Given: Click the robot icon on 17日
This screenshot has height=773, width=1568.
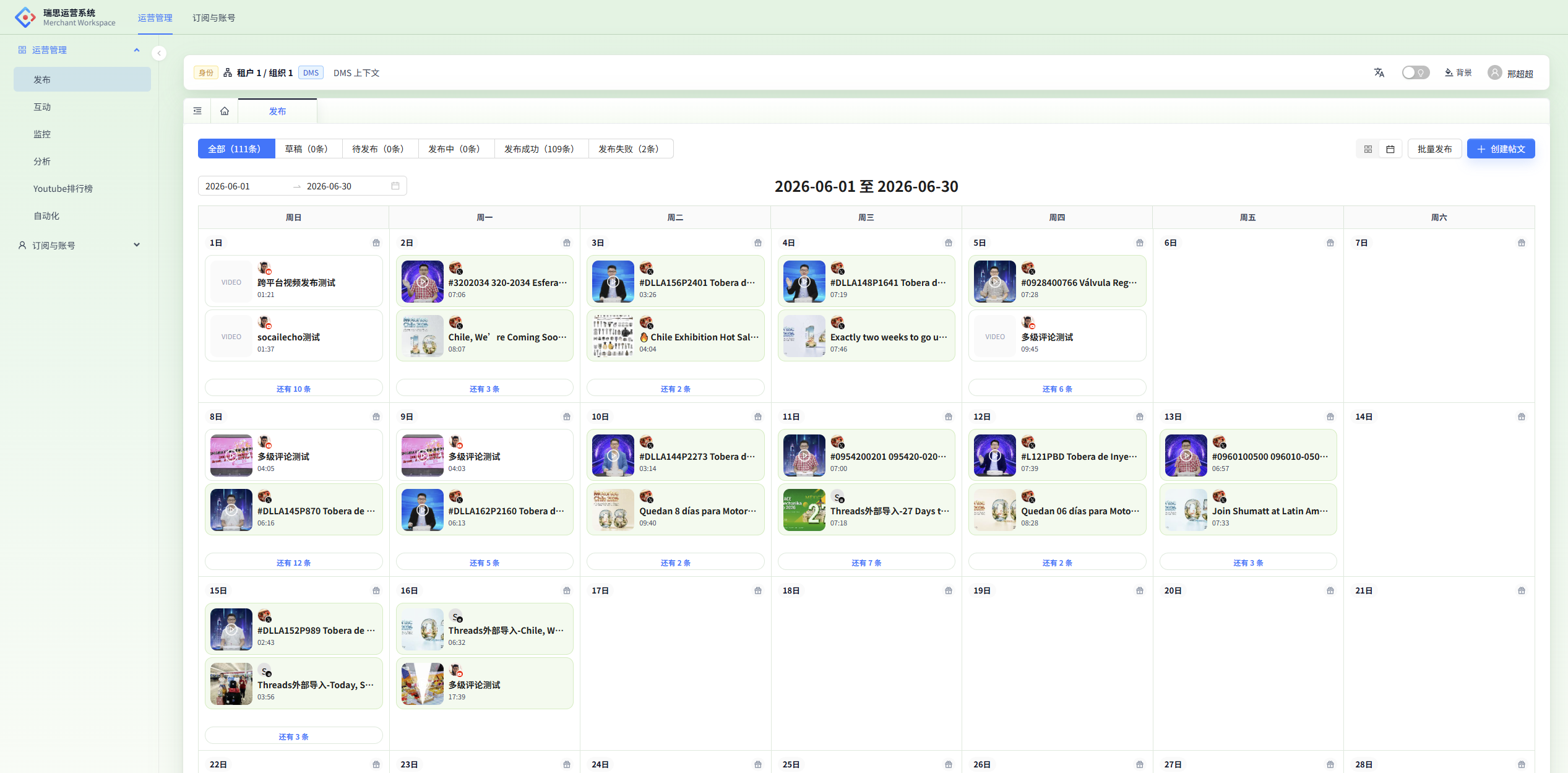Looking at the screenshot, I should pos(758,591).
